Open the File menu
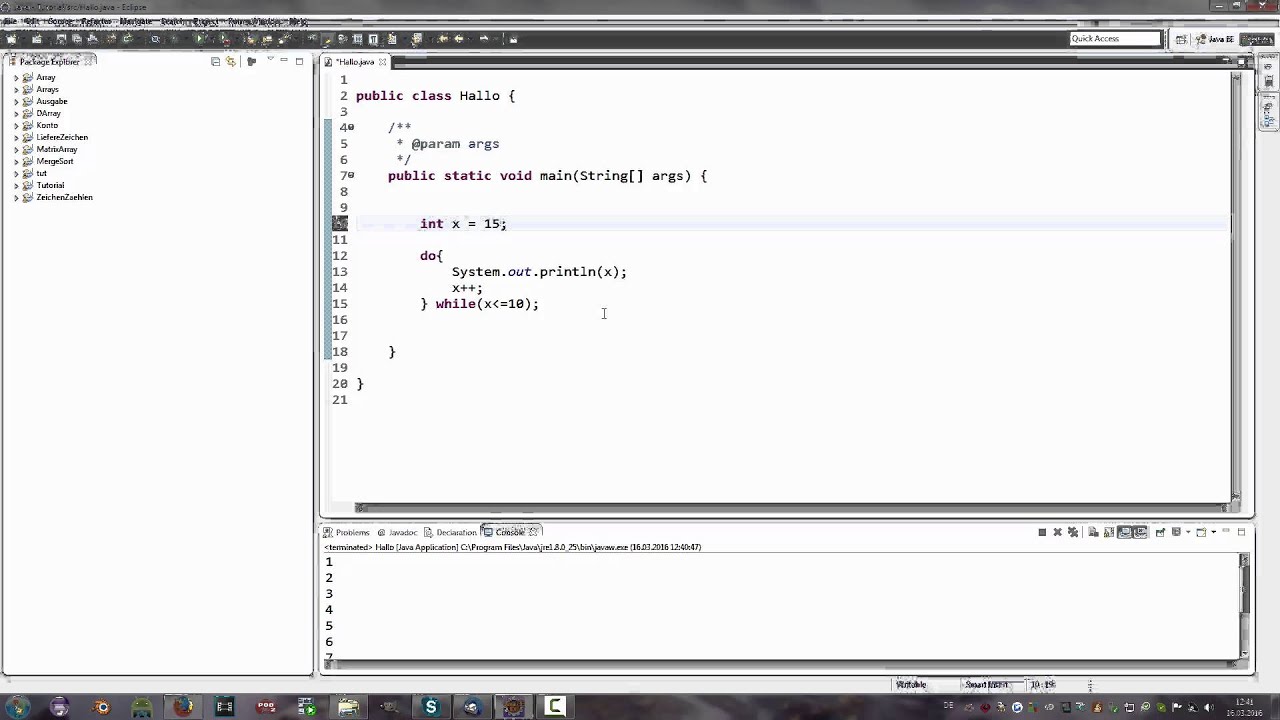The width and height of the screenshot is (1280, 720). (x=9, y=21)
